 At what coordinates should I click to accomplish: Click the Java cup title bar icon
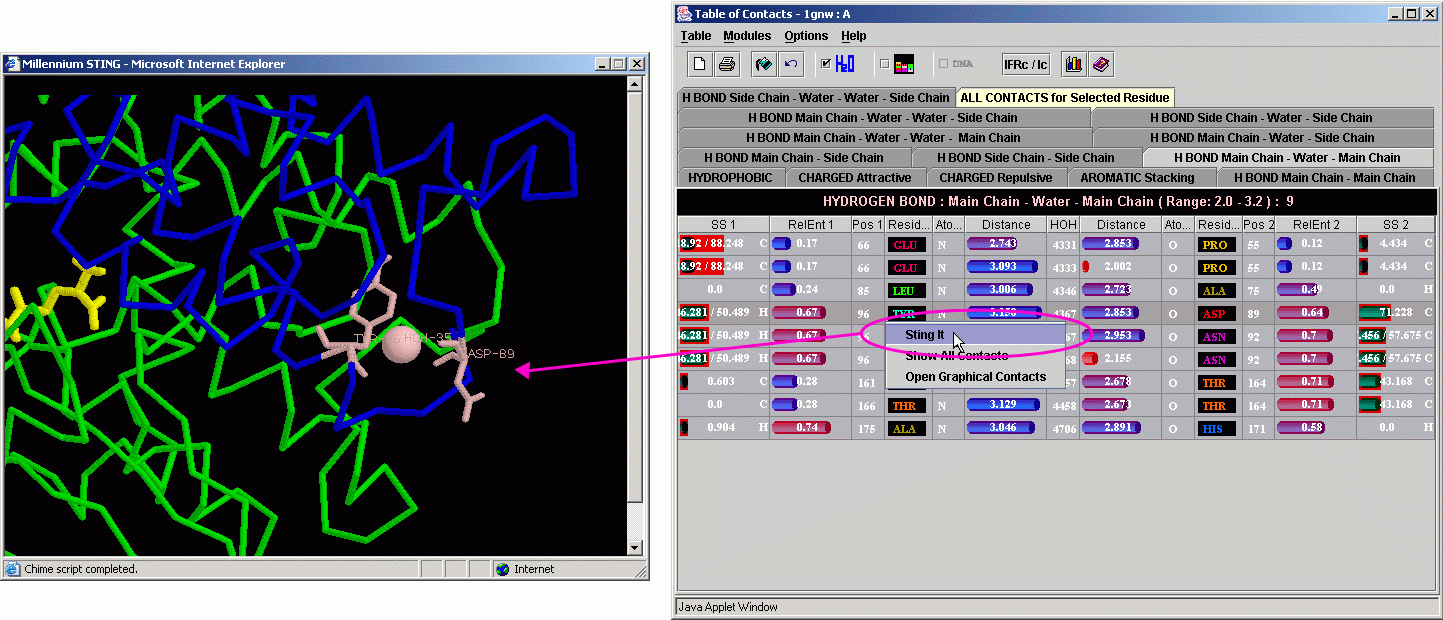(x=684, y=14)
